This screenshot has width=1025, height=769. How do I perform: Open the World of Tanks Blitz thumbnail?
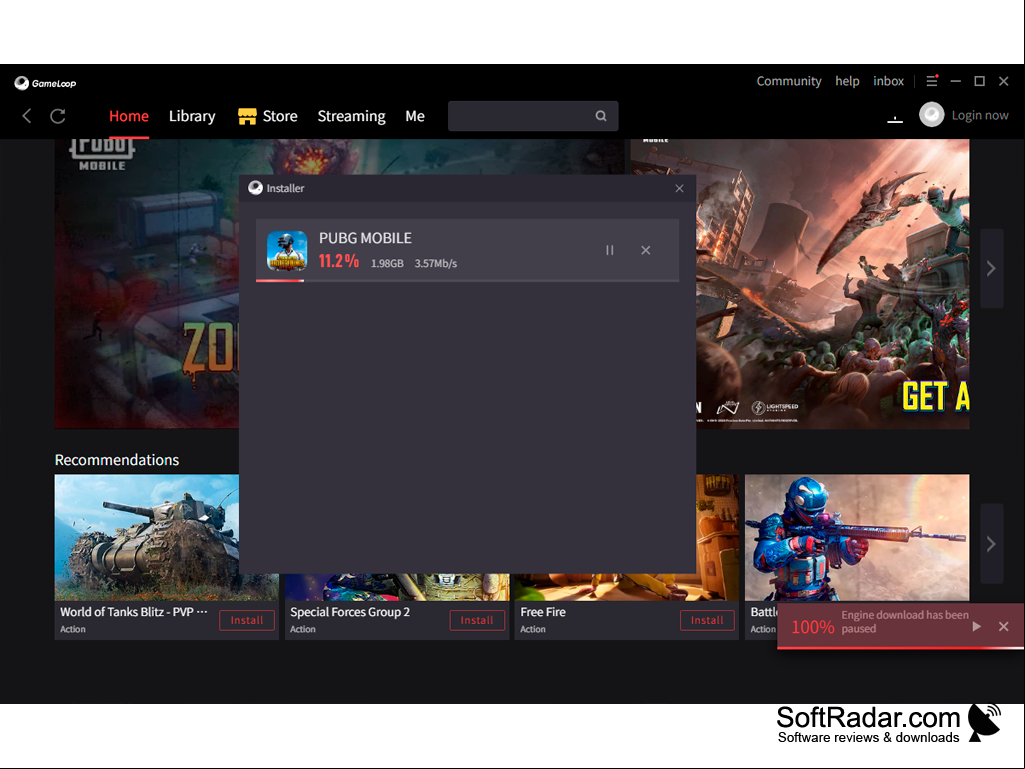147,538
